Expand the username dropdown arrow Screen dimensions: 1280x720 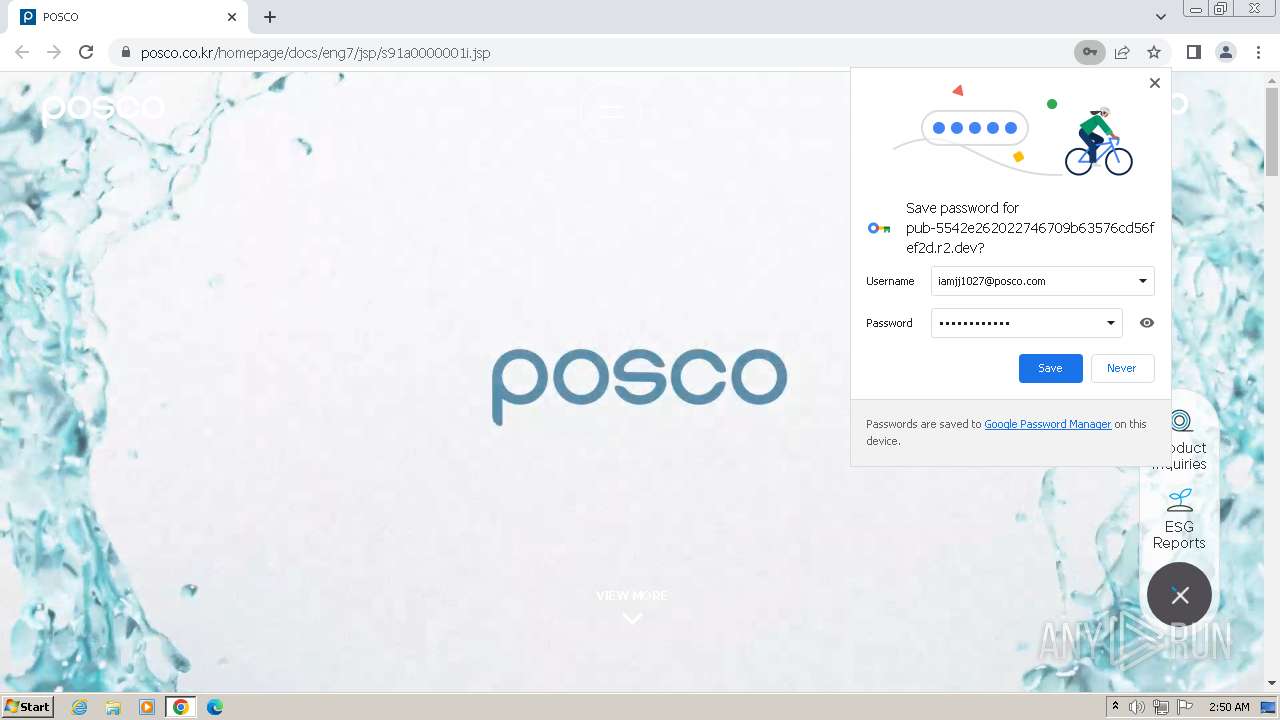(1142, 281)
